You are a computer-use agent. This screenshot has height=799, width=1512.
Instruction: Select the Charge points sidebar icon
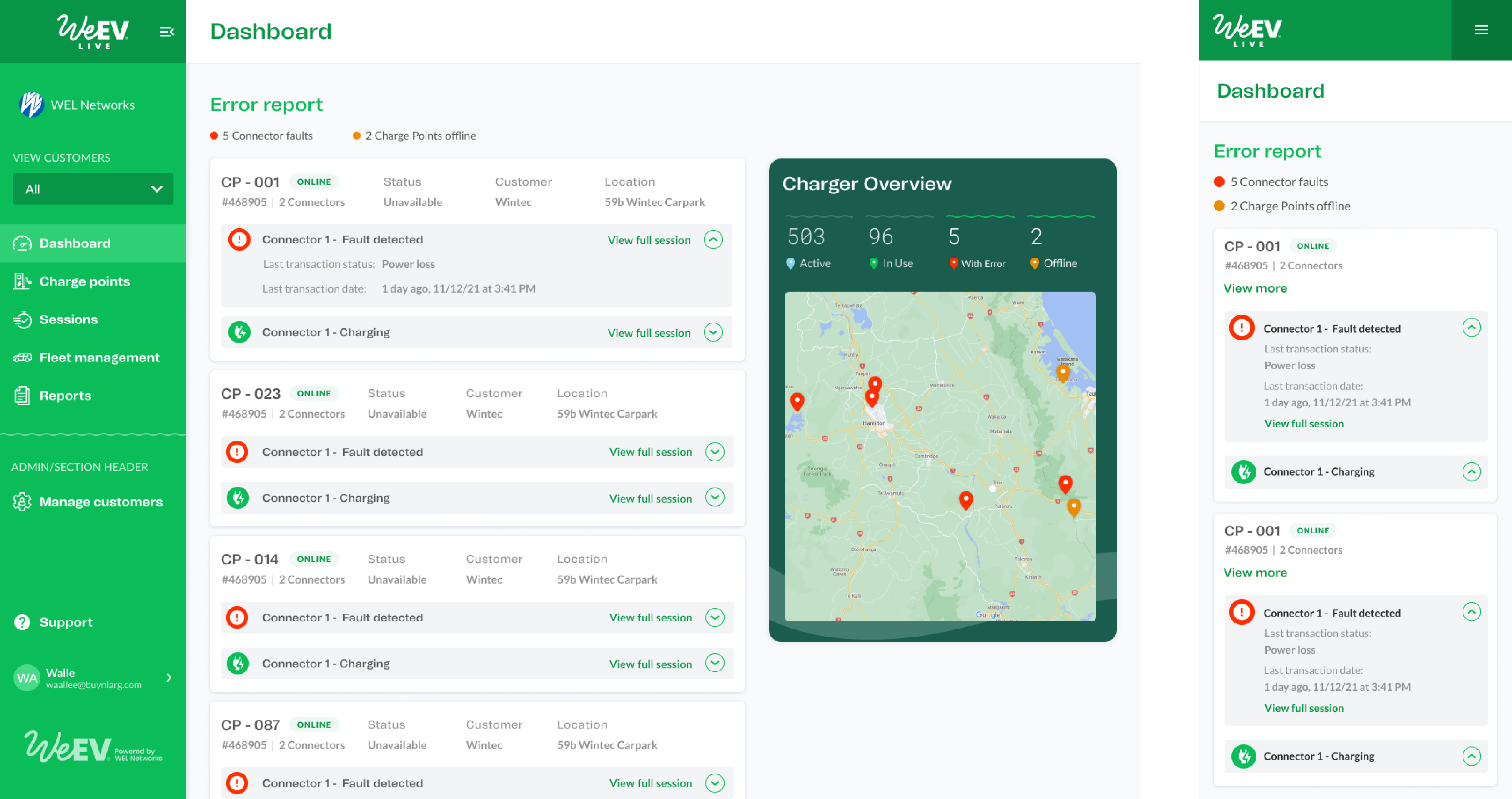[22, 281]
